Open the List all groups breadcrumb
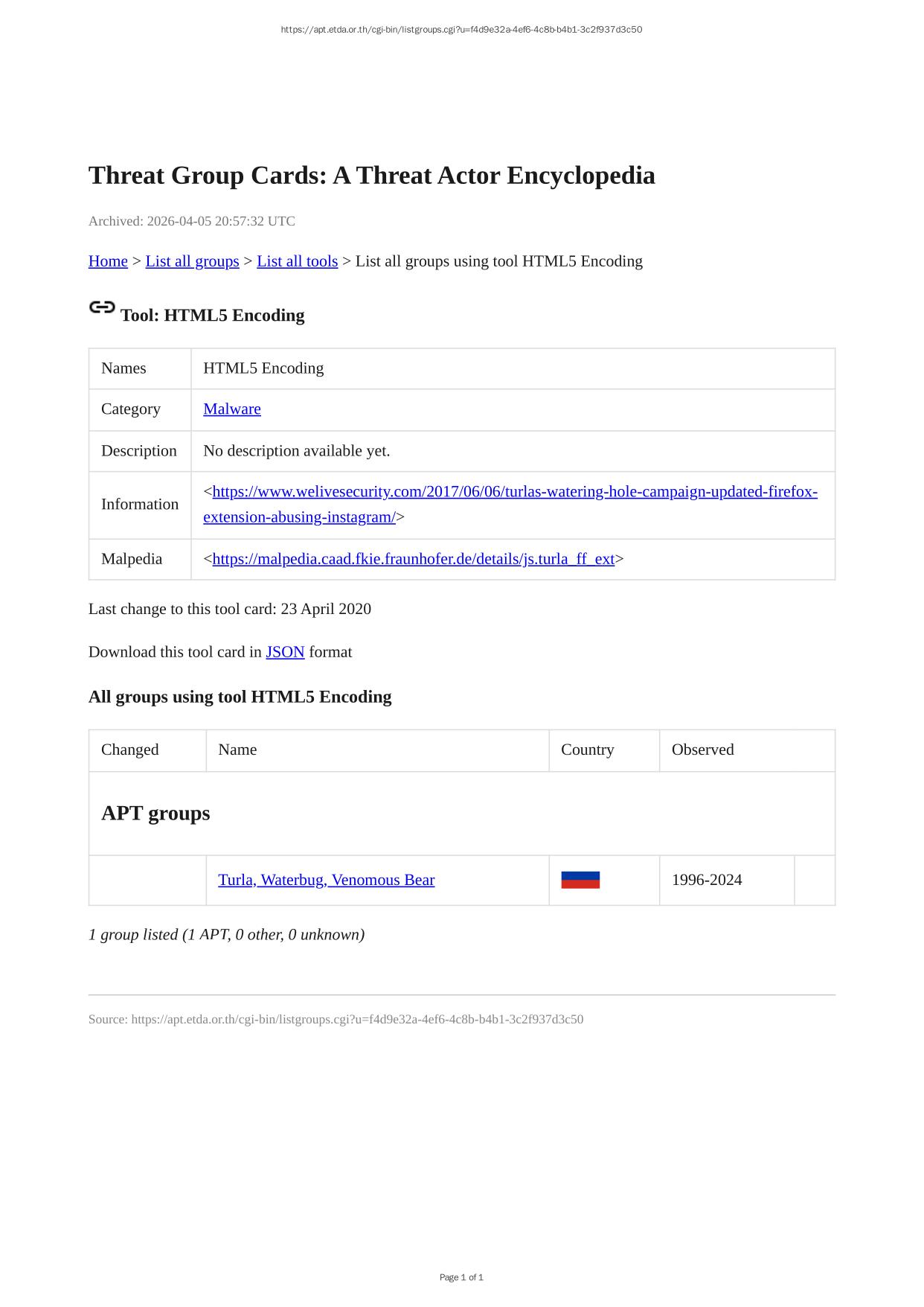 [x=192, y=261]
